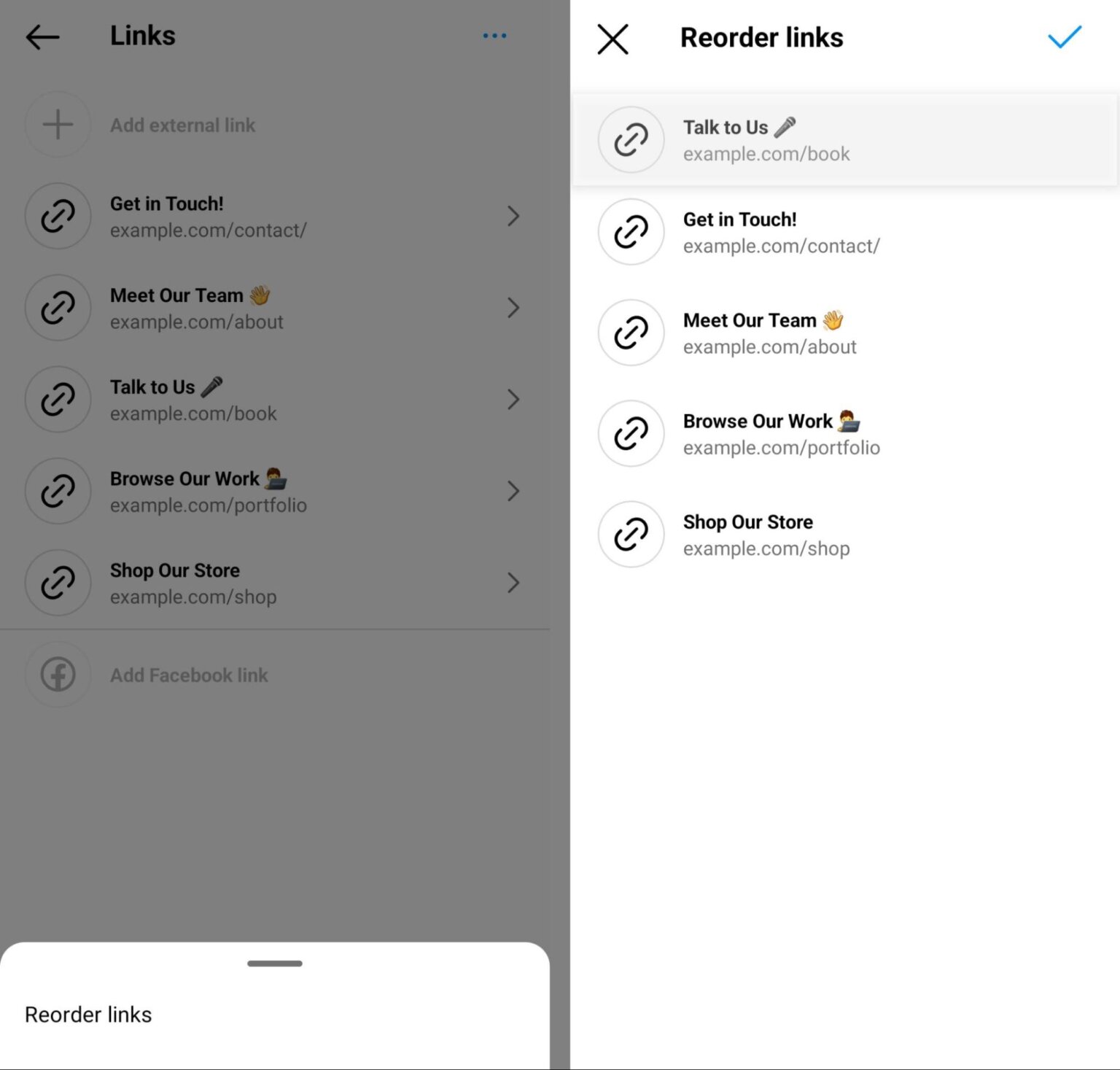Expand Shop Our Store link details
This screenshot has height=1070, width=1120.
[514, 583]
